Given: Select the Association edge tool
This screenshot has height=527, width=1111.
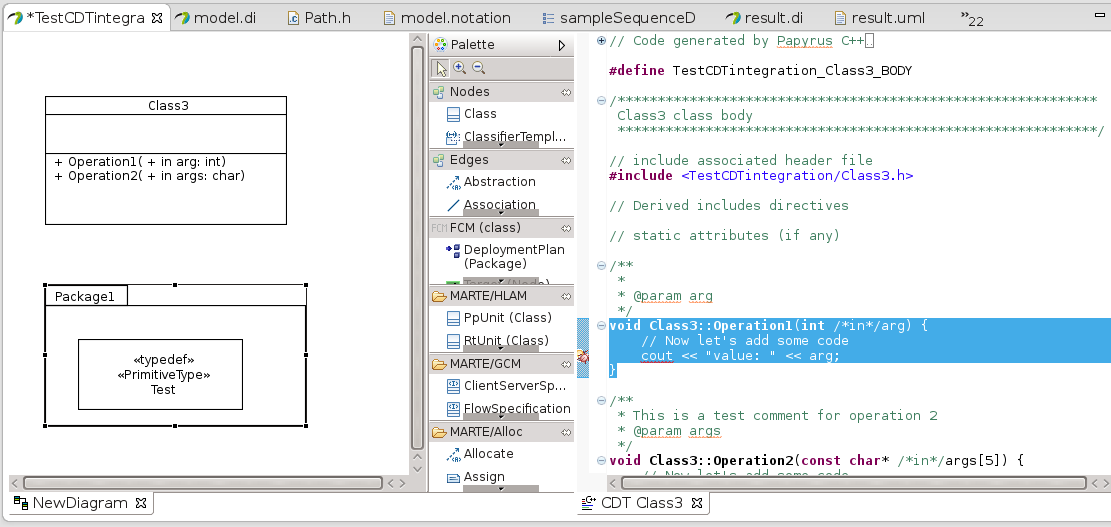Looking at the screenshot, I should click(498, 205).
